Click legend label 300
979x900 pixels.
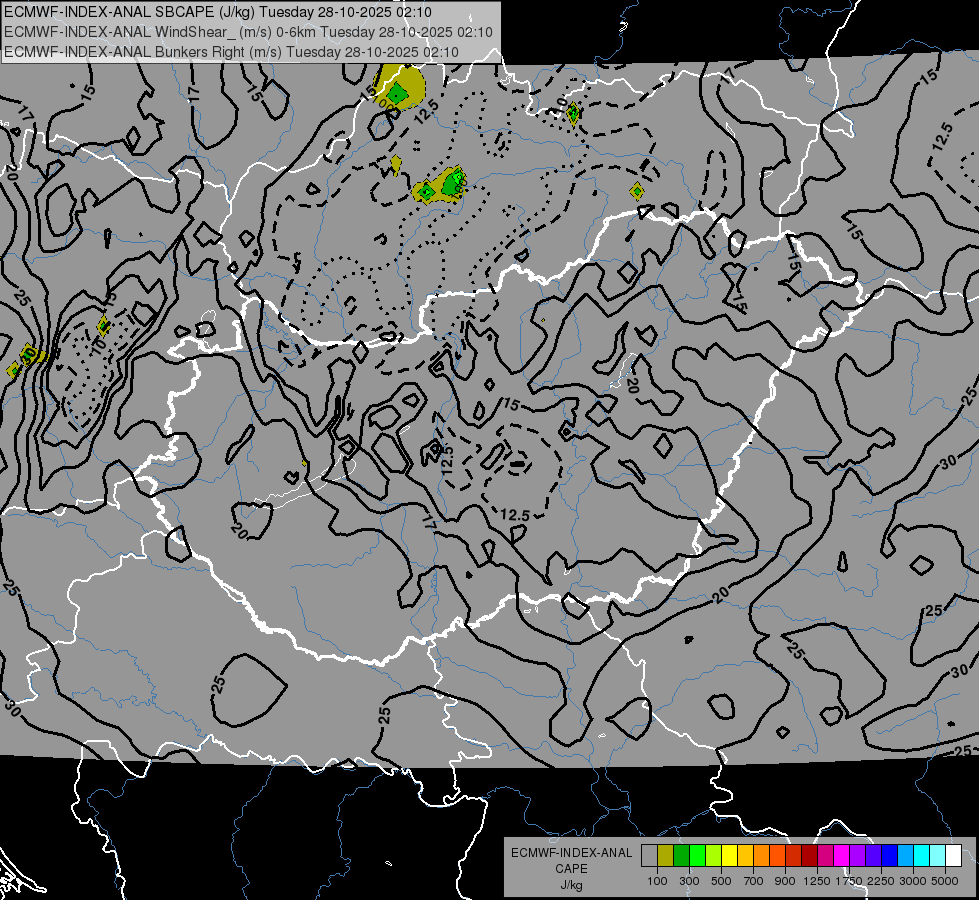click(x=689, y=881)
